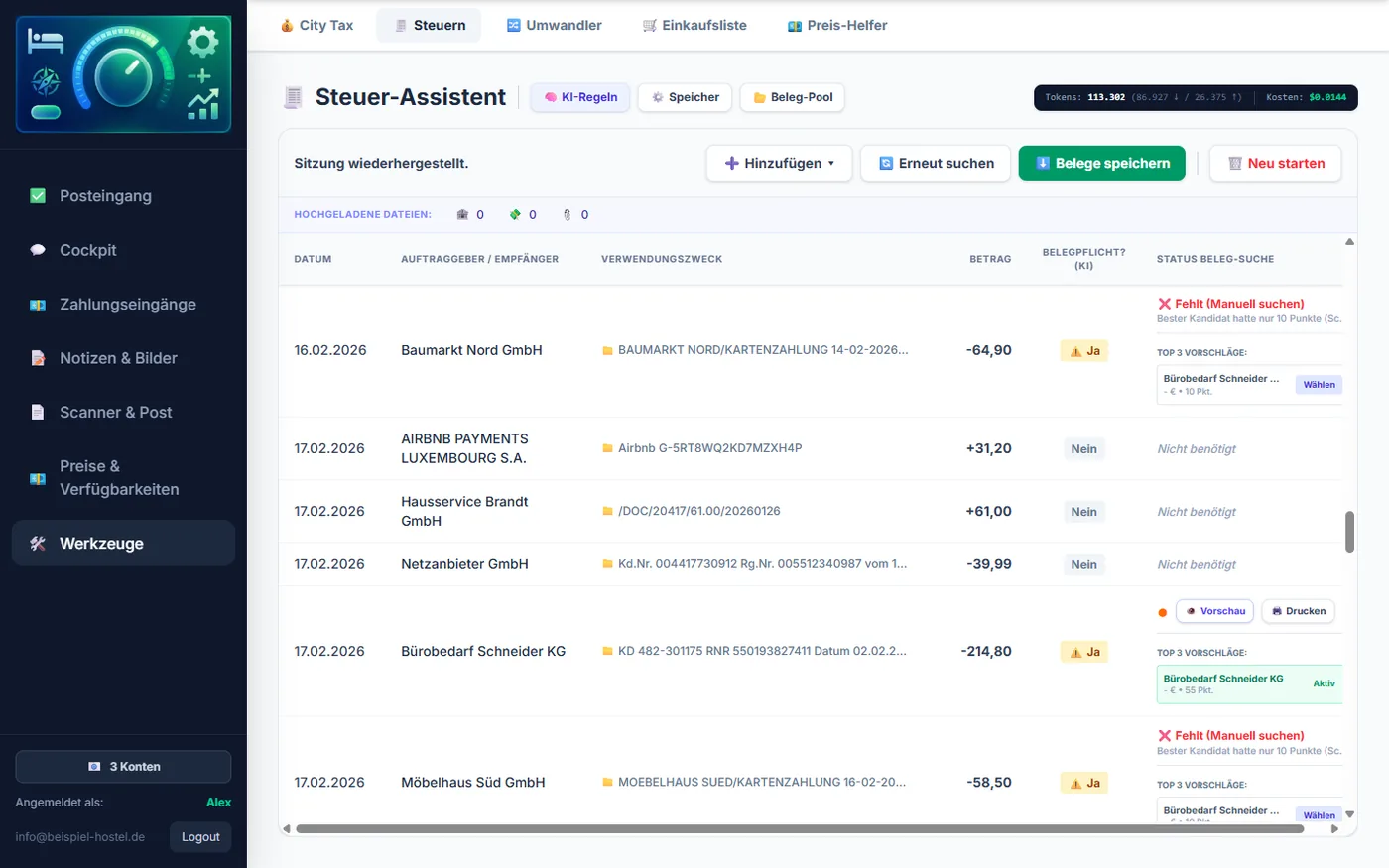Click the bank icon in uploaded files row
The width and height of the screenshot is (1389, 868).
pos(462,215)
